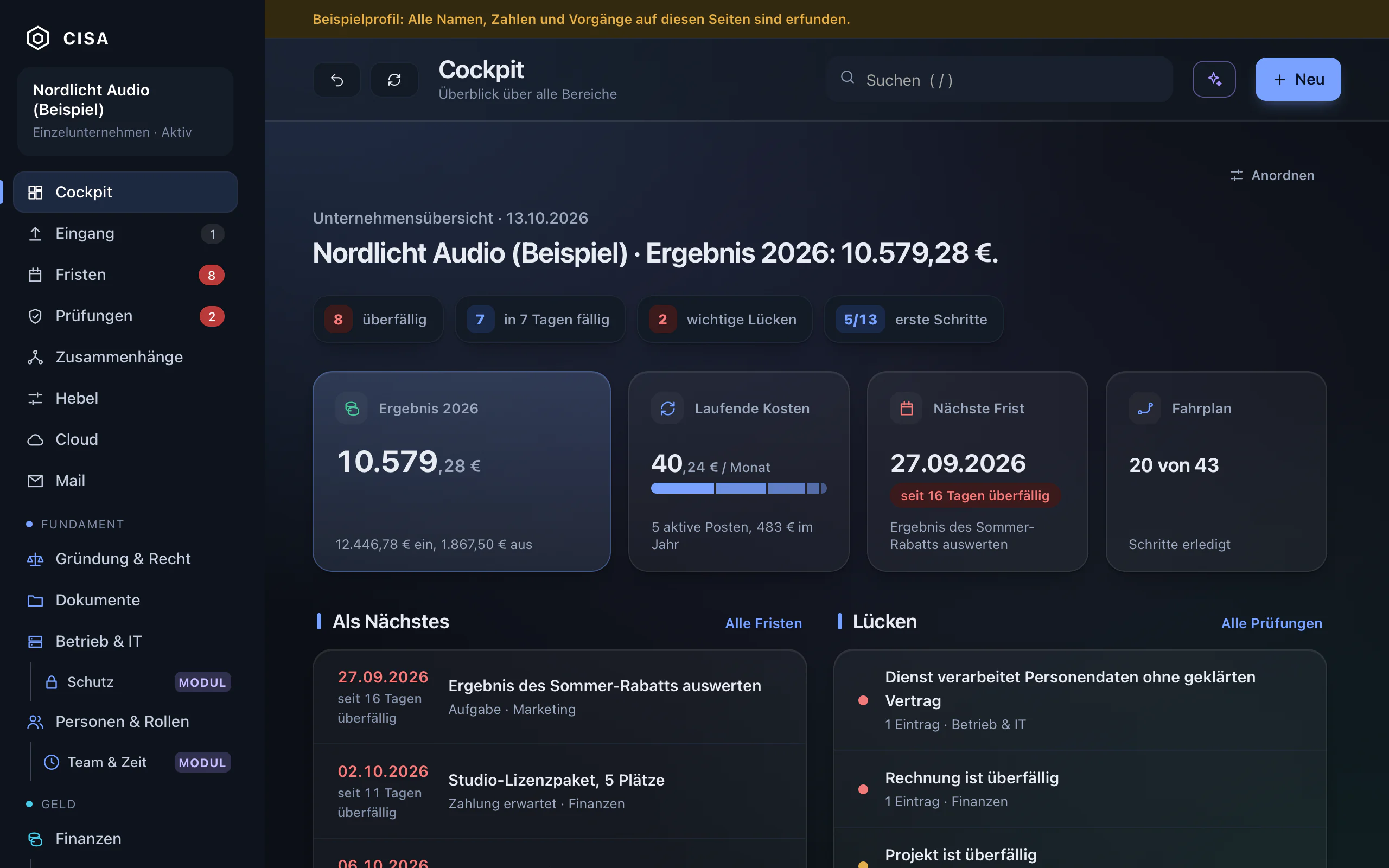This screenshot has height=868, width=1389.
Task: Click the Prüfungen shield icon
Action: (x=35, y=316)
